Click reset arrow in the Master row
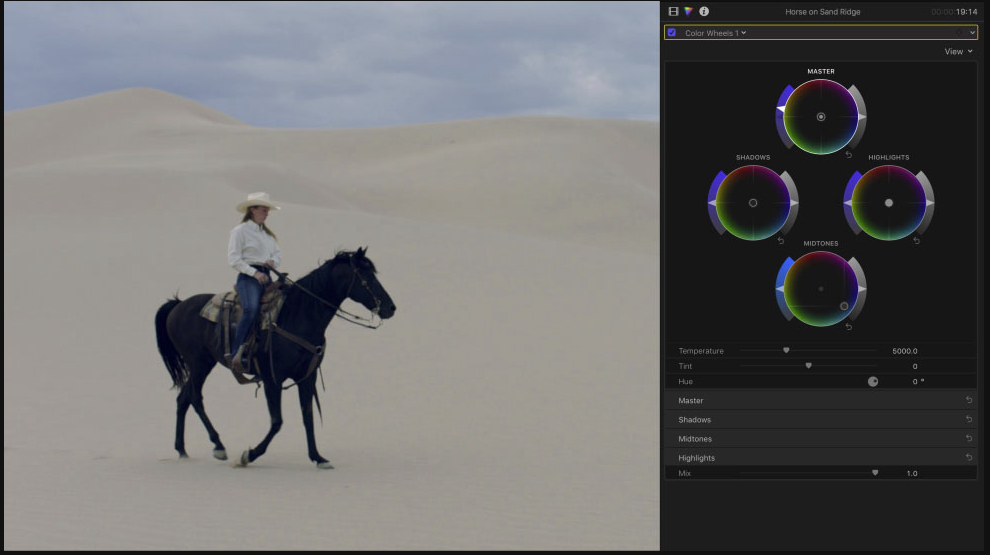Image resolution: width=990 pixels, height=555 pixels. (968, 400)
